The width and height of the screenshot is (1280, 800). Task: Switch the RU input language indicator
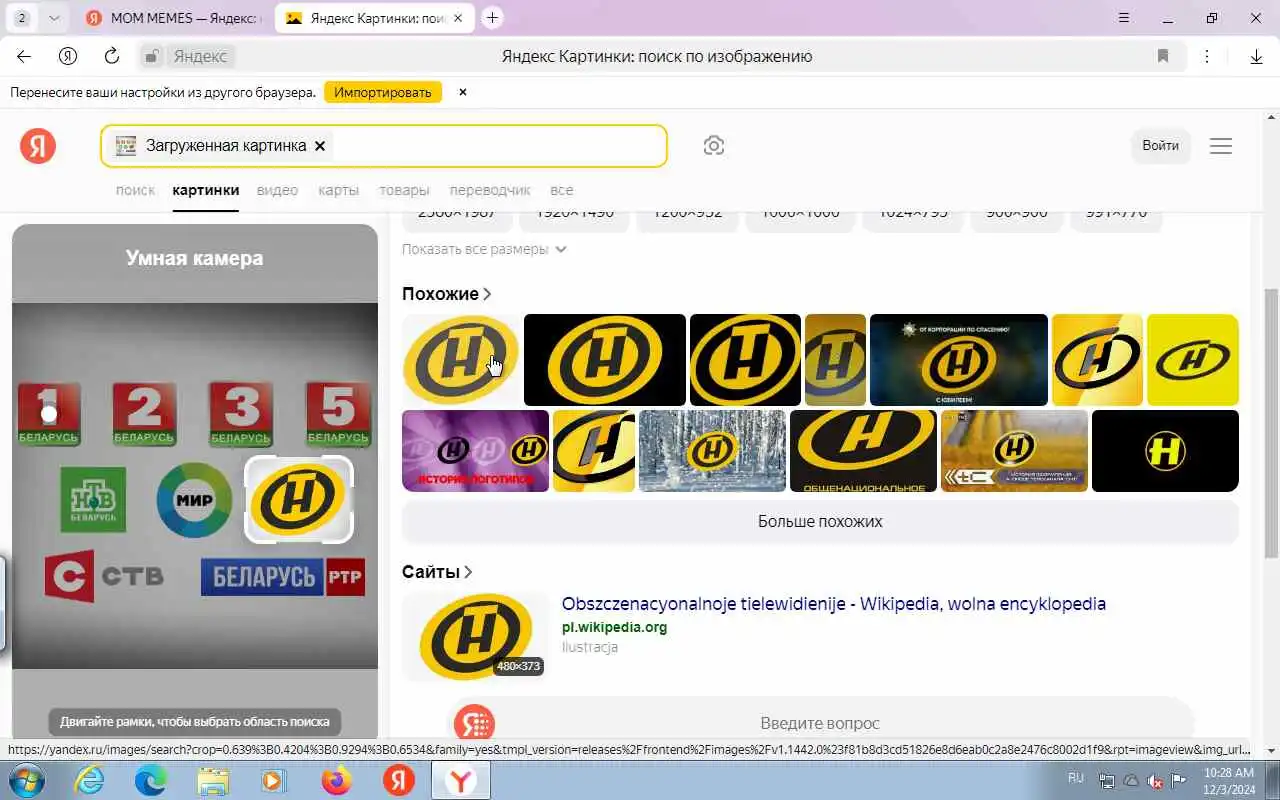coord(1076,778)
